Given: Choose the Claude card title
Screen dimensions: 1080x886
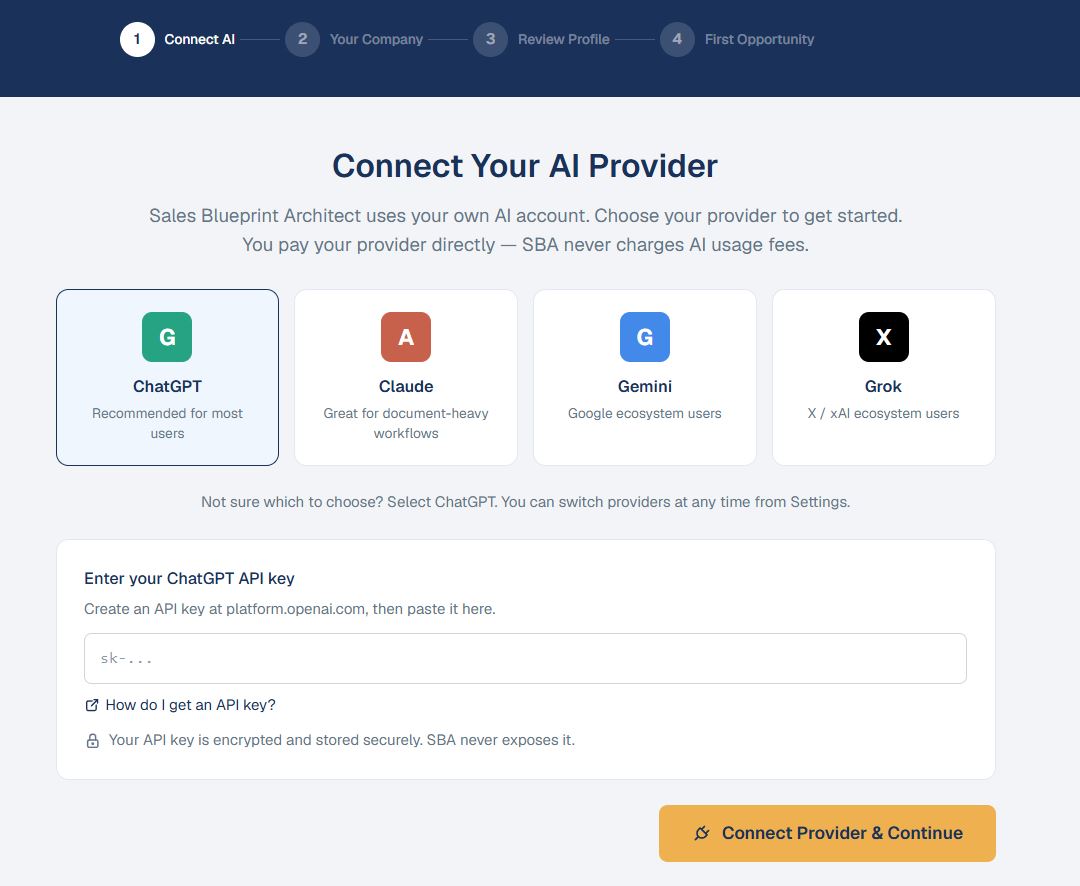Looking at the screenshot, I should [x=406, y=387].
